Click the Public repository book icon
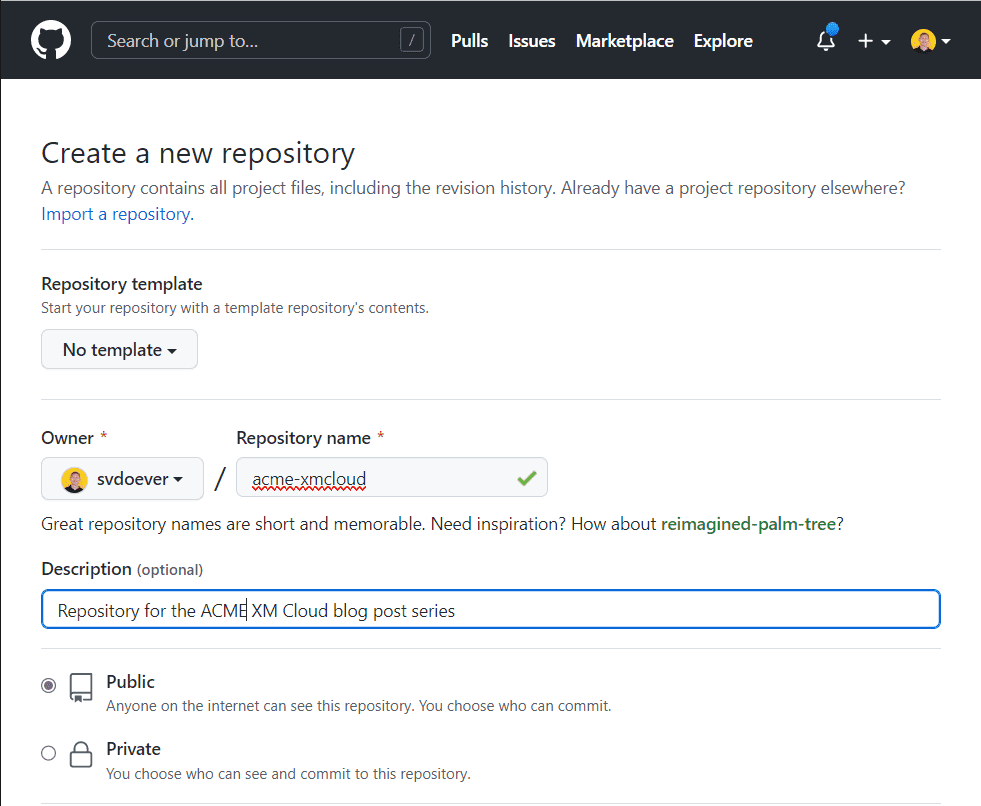The width and height of the screenshot is (981, 806). [81, 688]
